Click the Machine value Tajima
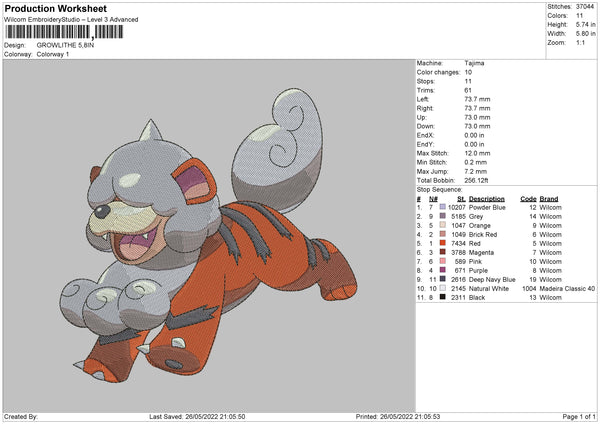The height and width of the screenshot is (424, 600). 474,63
